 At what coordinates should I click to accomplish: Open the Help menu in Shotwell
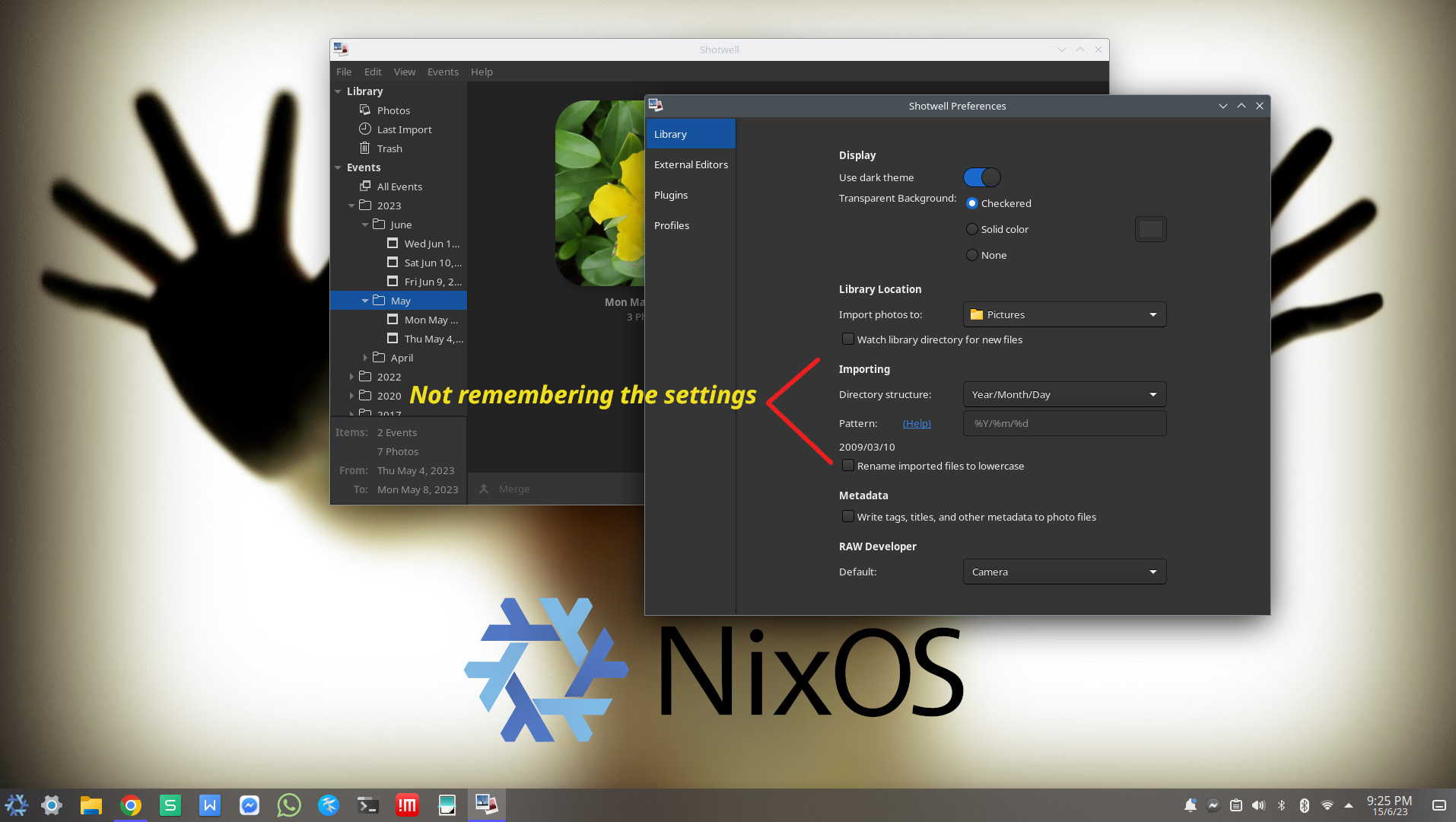pos(482,72)
